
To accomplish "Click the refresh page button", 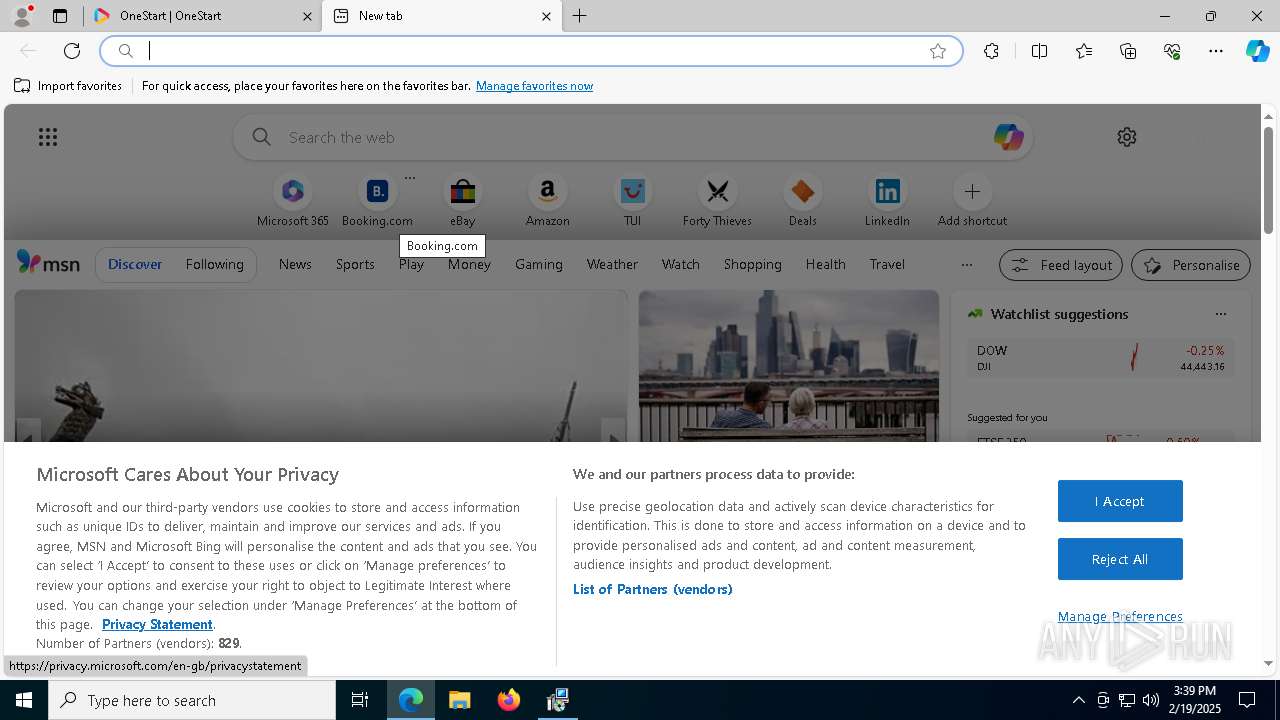I will pos(72,51).
